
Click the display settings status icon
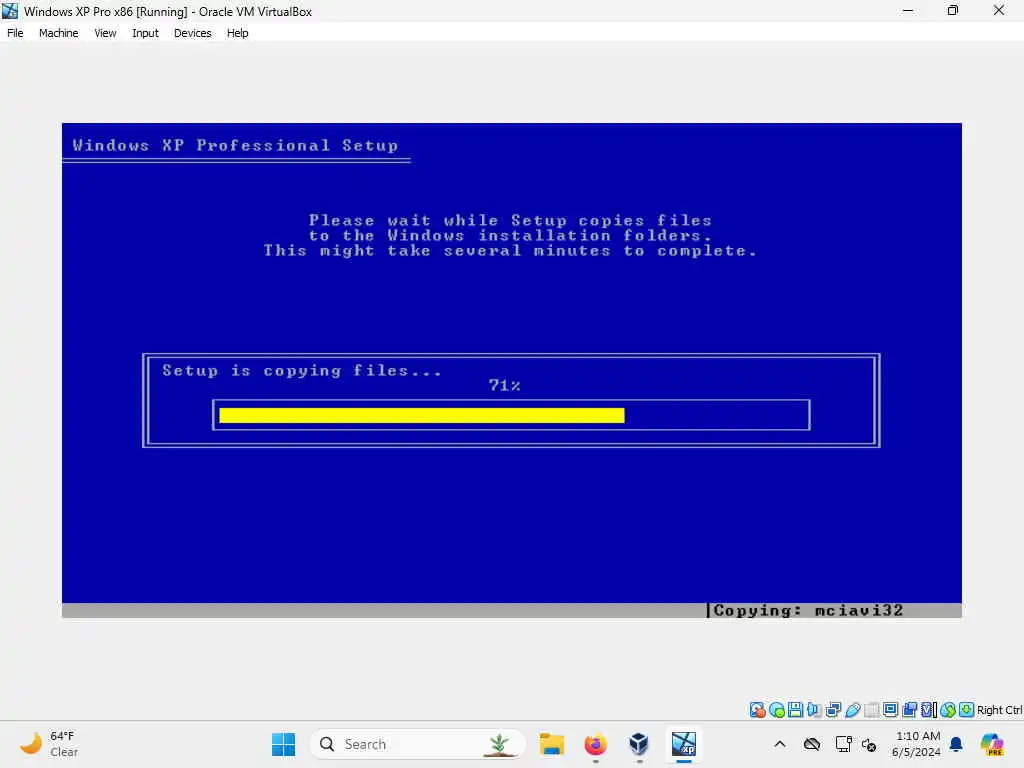click(x=890, y=710)
